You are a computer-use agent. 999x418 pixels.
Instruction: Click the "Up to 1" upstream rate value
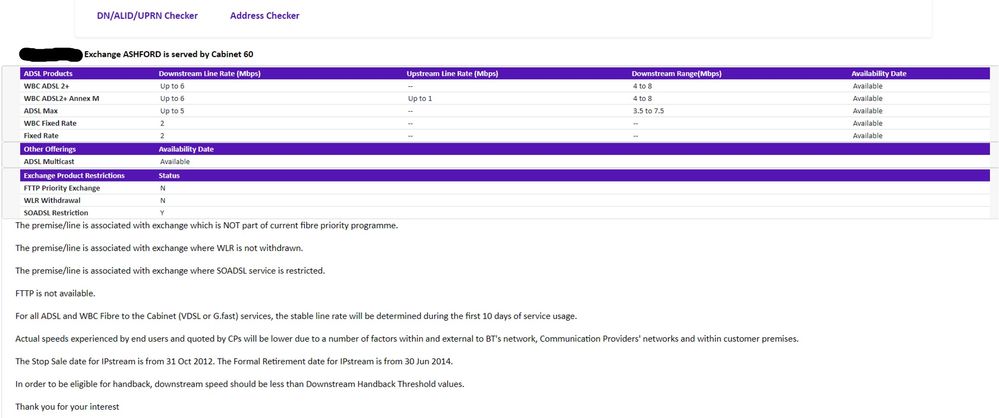pos(420,99)
